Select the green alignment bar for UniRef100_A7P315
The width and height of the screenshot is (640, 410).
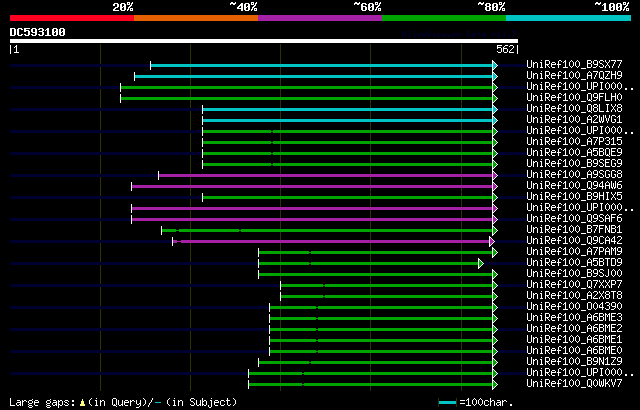point(348,142)
